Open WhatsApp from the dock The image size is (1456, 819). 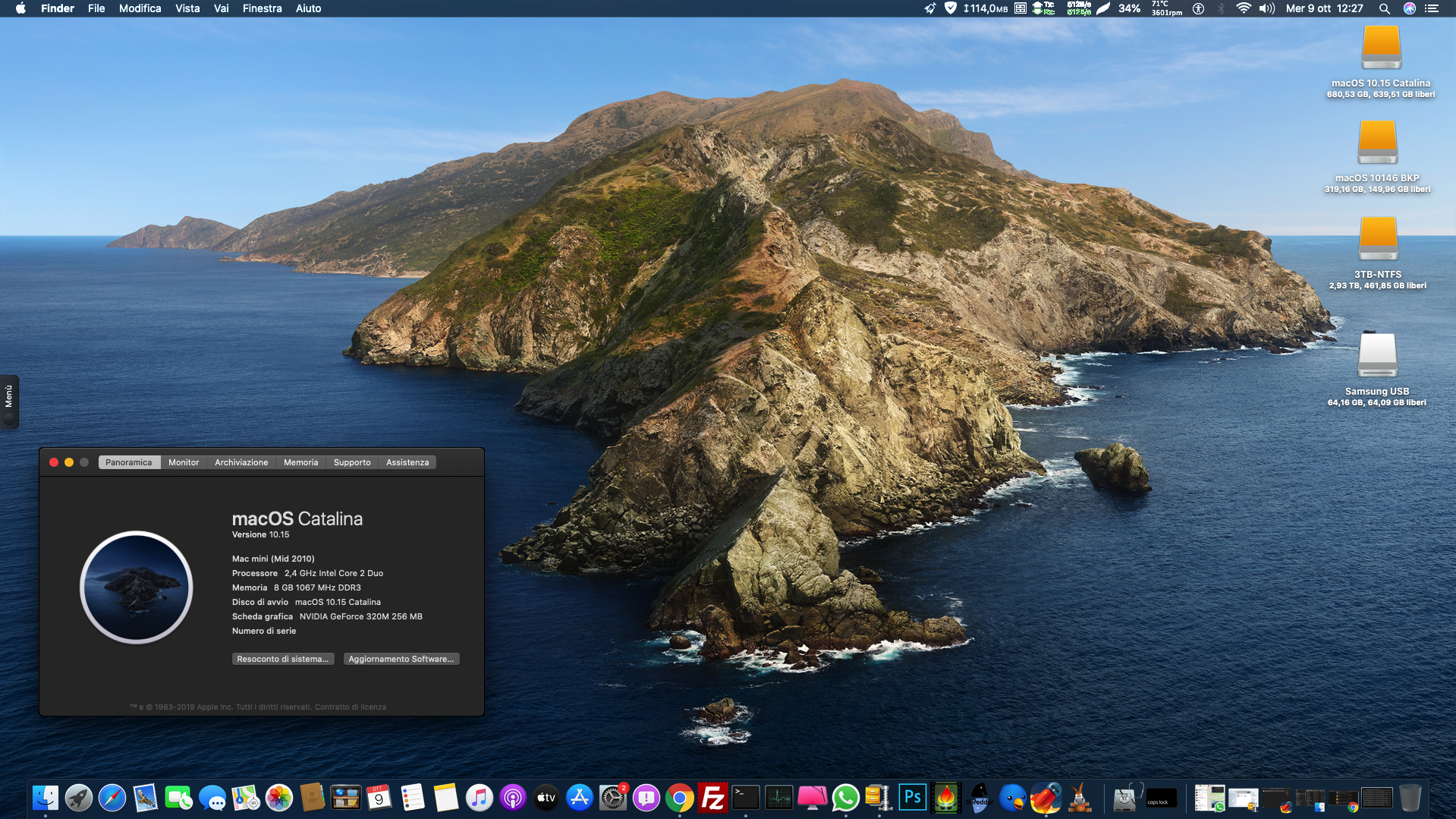point(846,798)
